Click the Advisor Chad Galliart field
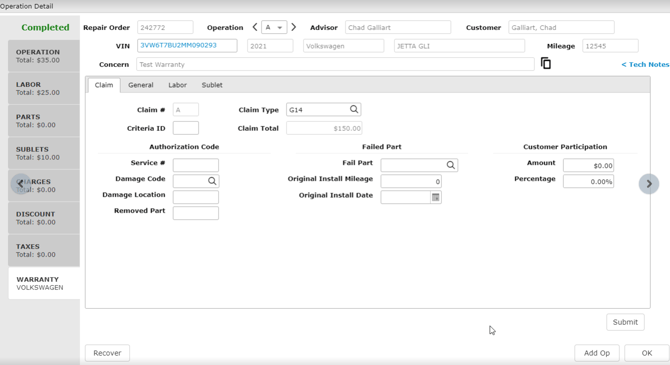The image size is (670, 365). click(x=398, y=27)
